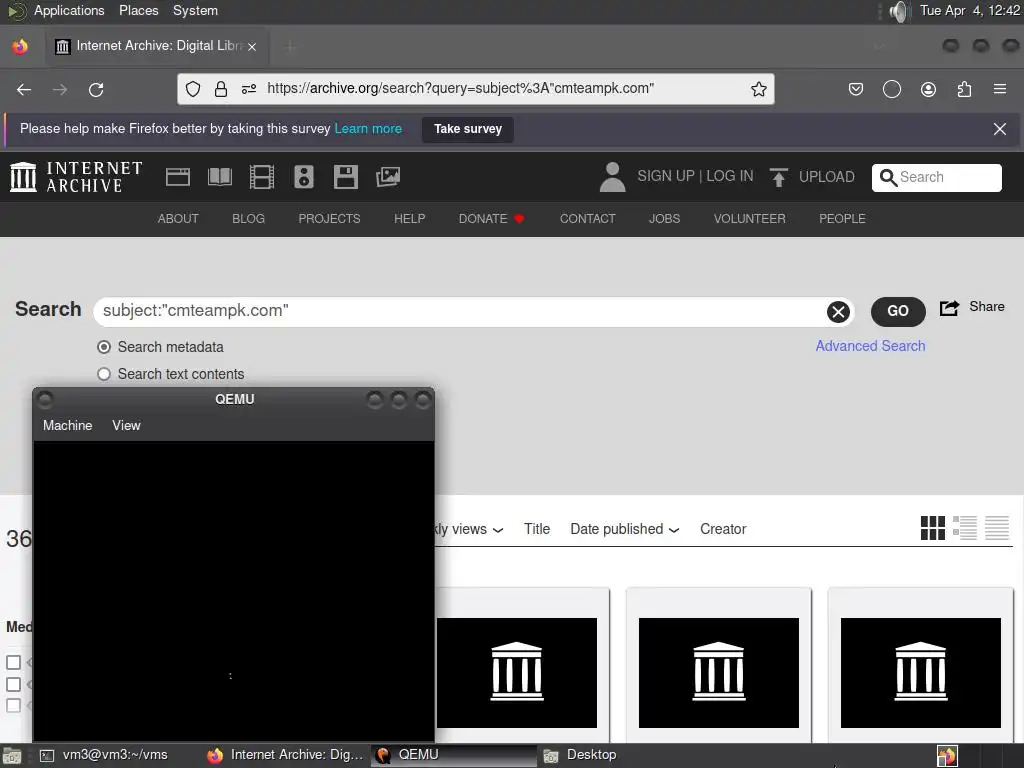1024x768 pixels.
Task: Reload the page in Firefox
Action: pos(96,89)
